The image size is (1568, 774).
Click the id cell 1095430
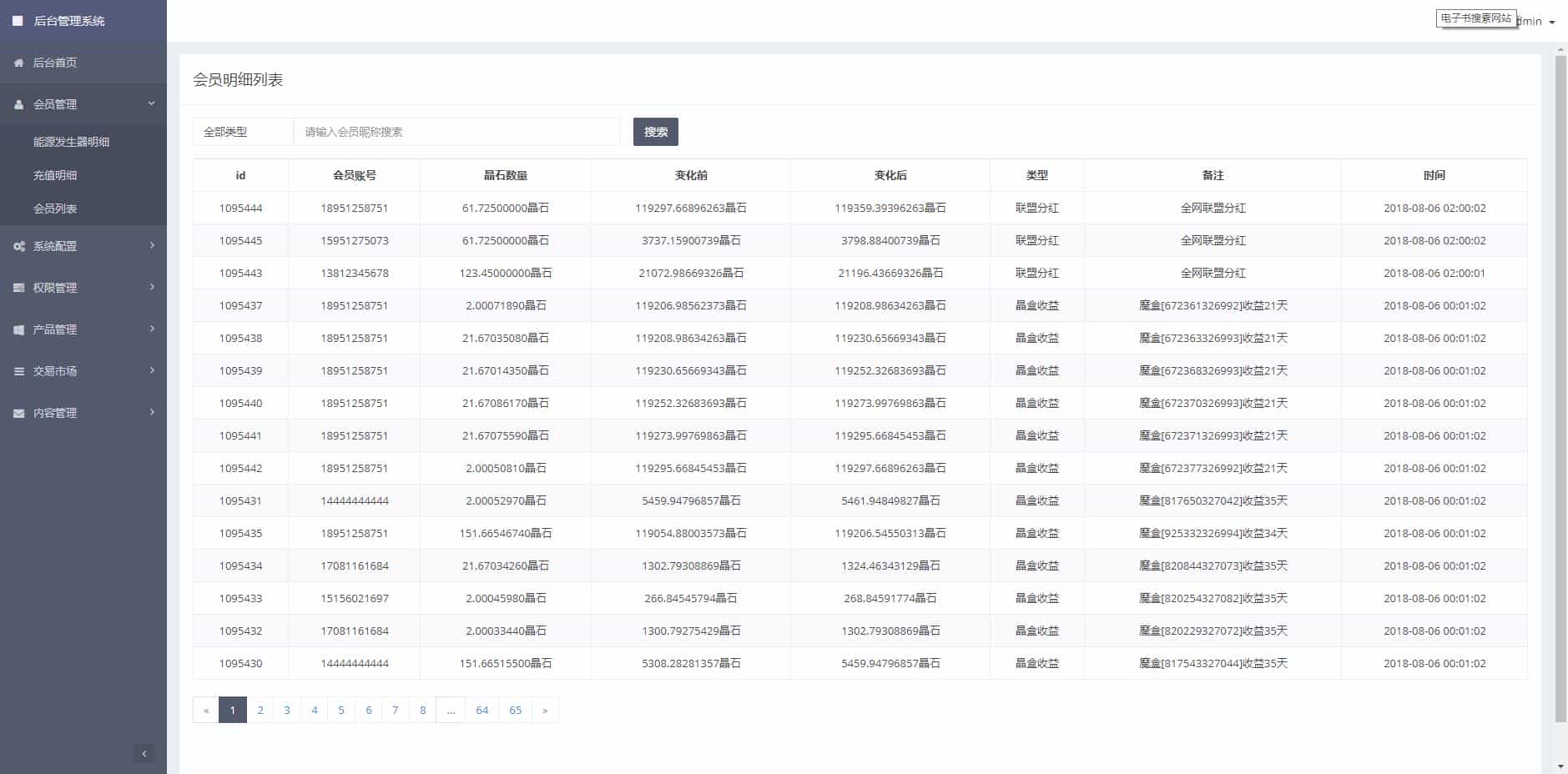240,663
